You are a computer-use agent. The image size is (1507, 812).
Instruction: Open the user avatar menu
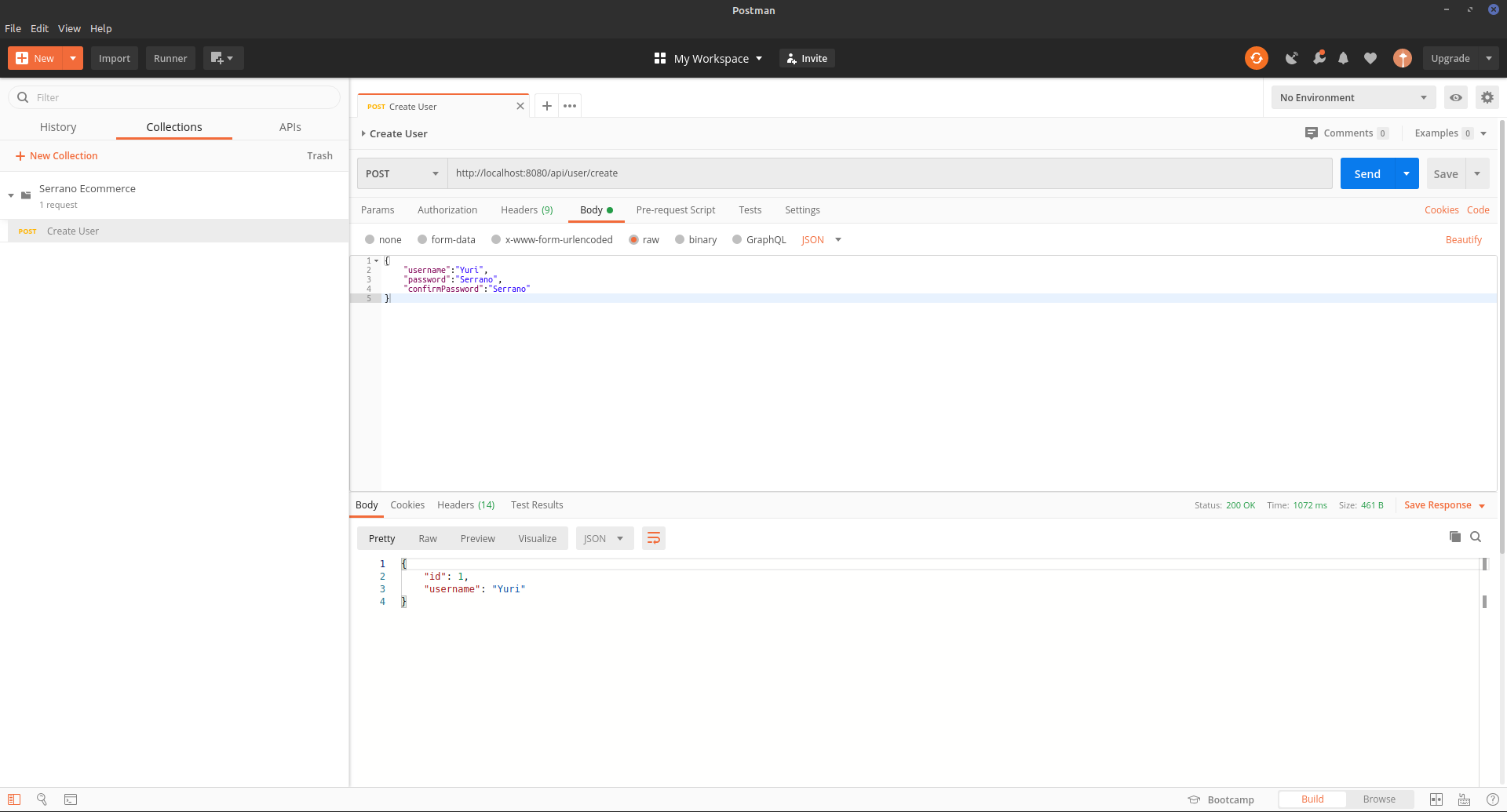pos(1403,58)
